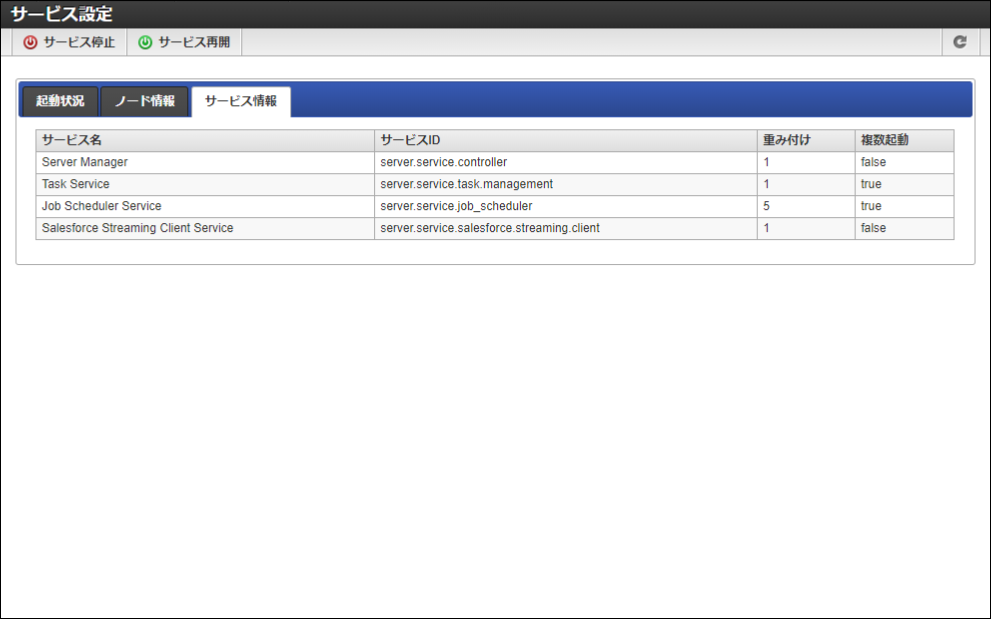
Task: Click the false value in Server Manager row
Action: (873, 162)
